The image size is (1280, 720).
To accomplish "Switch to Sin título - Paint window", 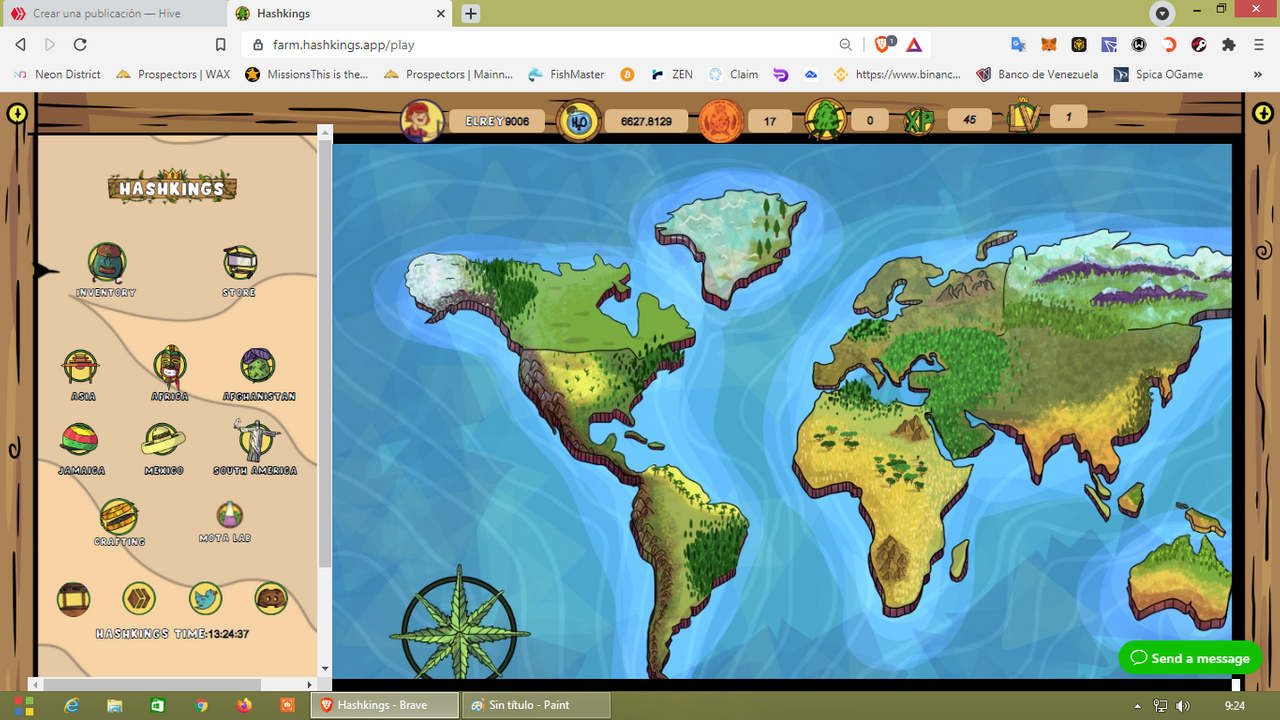I will pyautogui.click(x=536, y=705).
